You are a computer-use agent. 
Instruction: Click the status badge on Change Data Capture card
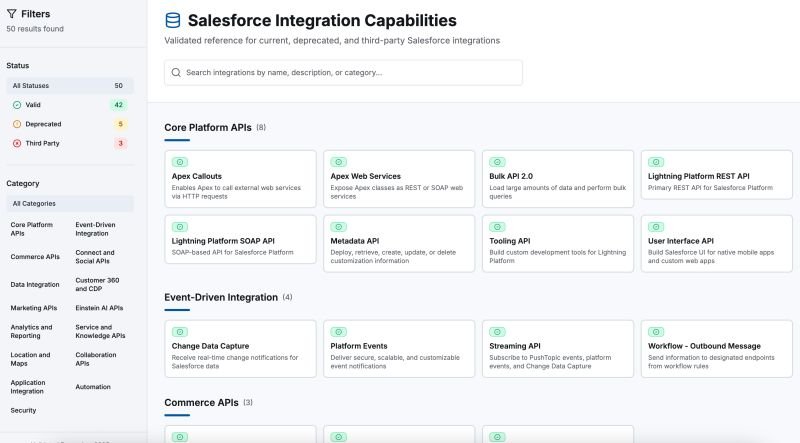pos(180,332)
